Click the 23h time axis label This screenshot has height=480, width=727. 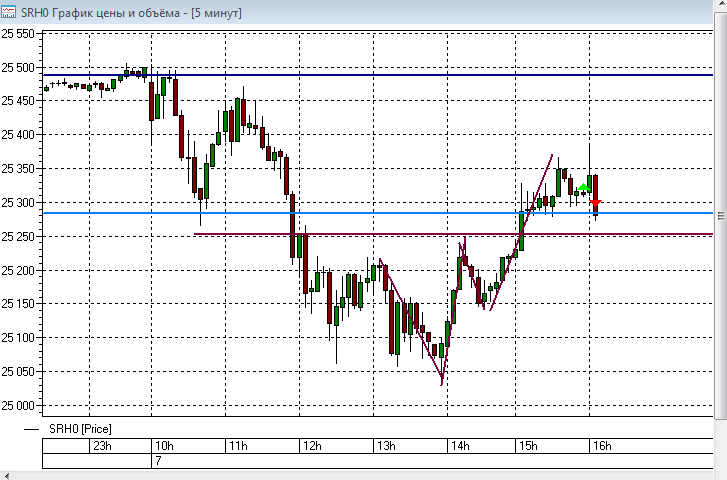(102, 446)
